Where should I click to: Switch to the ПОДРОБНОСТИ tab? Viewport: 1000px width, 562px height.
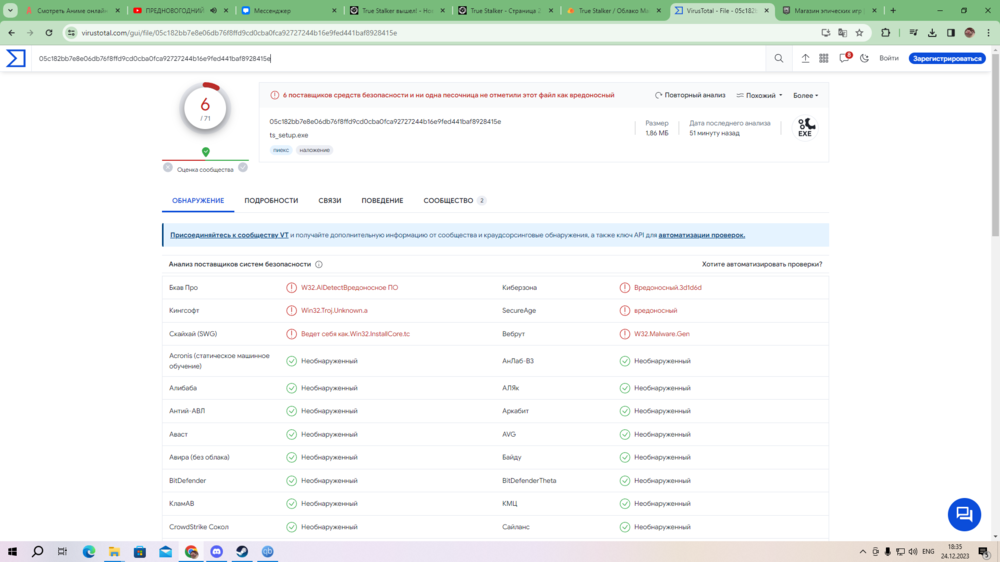(x=271, y=200)
